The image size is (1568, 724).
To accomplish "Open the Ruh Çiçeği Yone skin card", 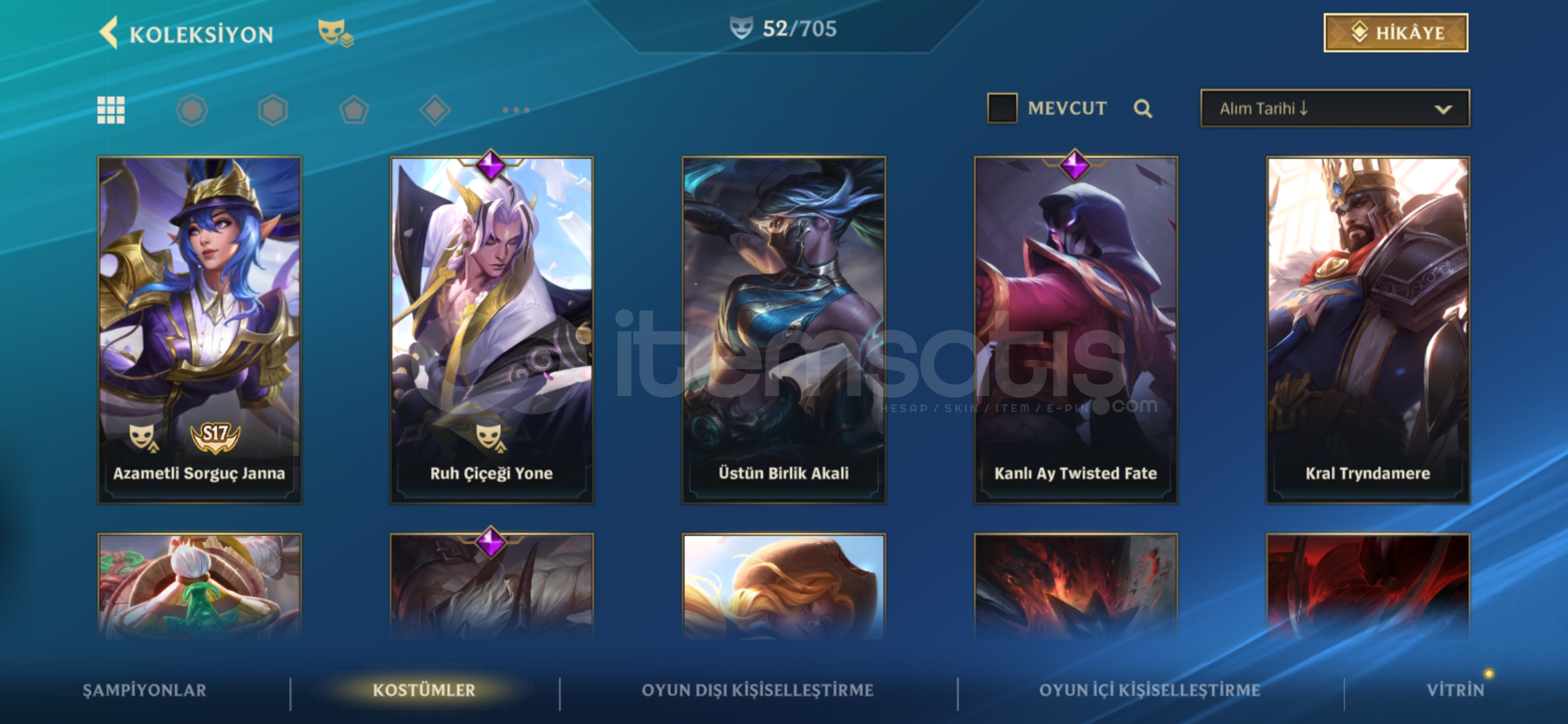I will pos(492,330).
